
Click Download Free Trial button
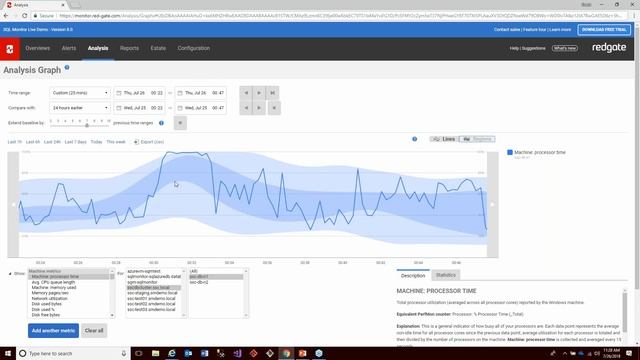point(604,30)
